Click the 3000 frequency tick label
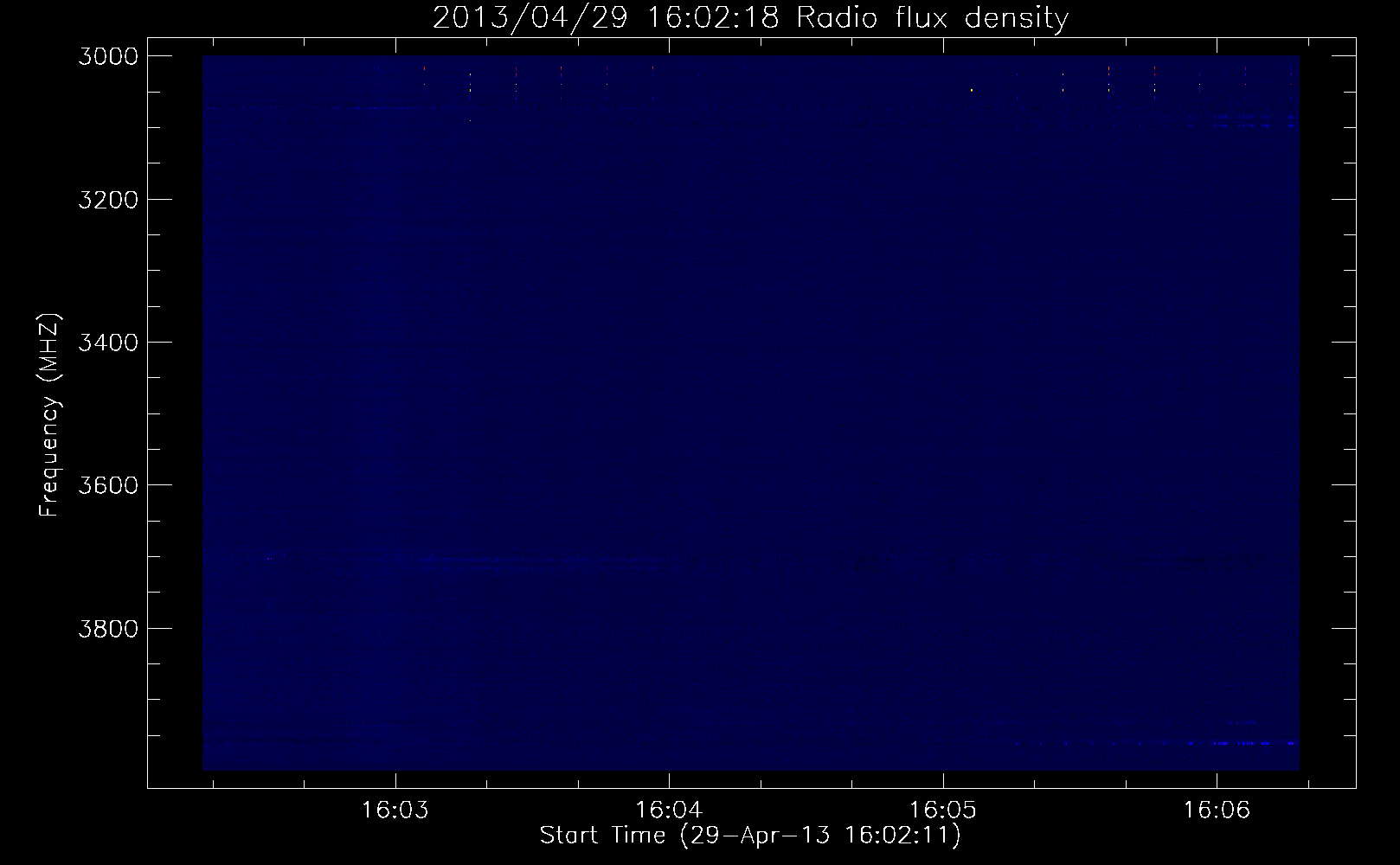Viewport: 1400px width, 865px height. coord(108,56)
